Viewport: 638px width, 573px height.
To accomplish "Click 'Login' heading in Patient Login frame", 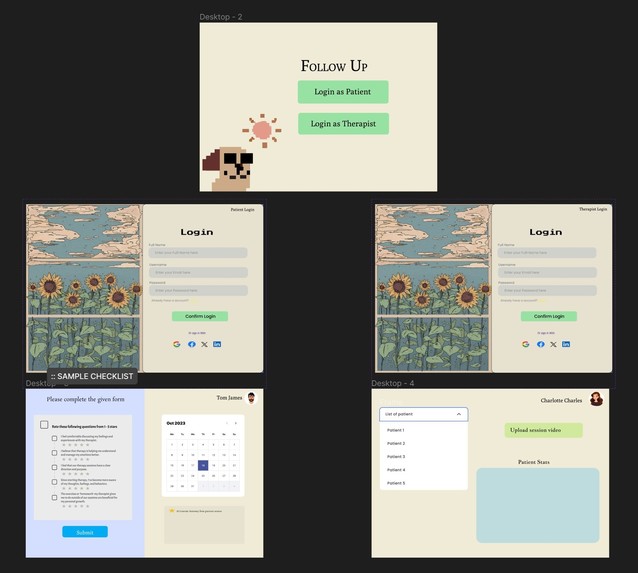I will pos(197,232).
